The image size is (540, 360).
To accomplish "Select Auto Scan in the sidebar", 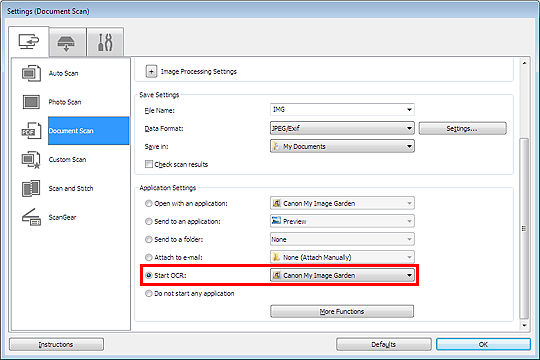I will [x=63, y=73].
